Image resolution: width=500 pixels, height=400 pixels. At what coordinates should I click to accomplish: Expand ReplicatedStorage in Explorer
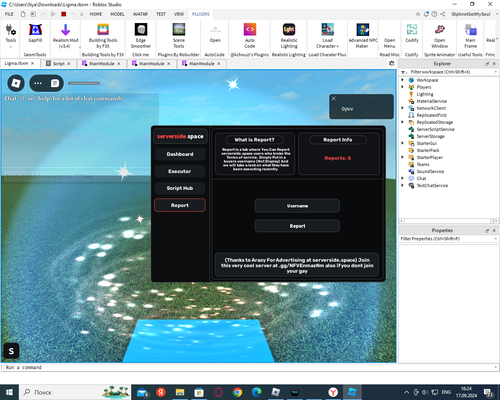pos(402,122)
